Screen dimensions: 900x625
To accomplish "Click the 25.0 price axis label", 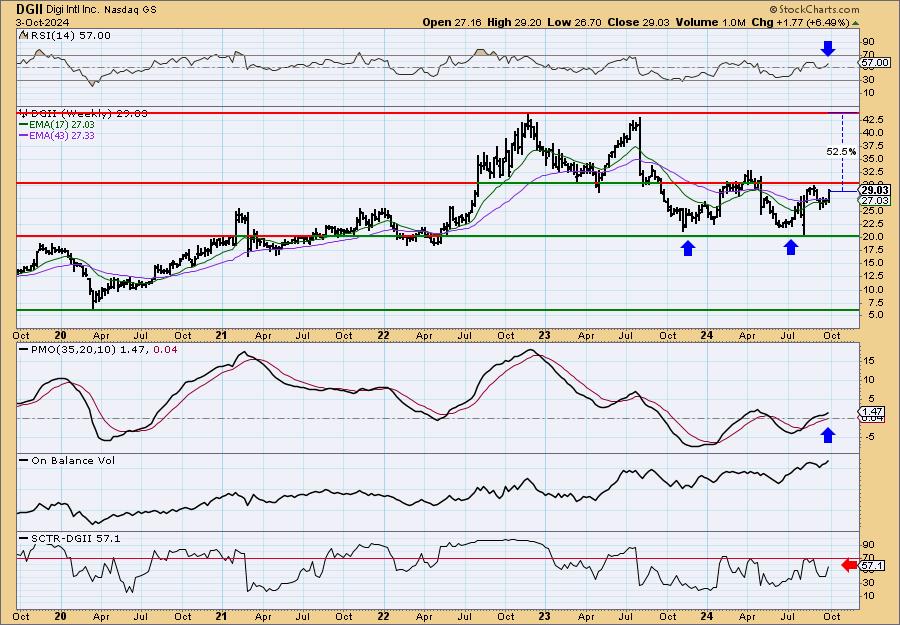I will tap(872, 211).
